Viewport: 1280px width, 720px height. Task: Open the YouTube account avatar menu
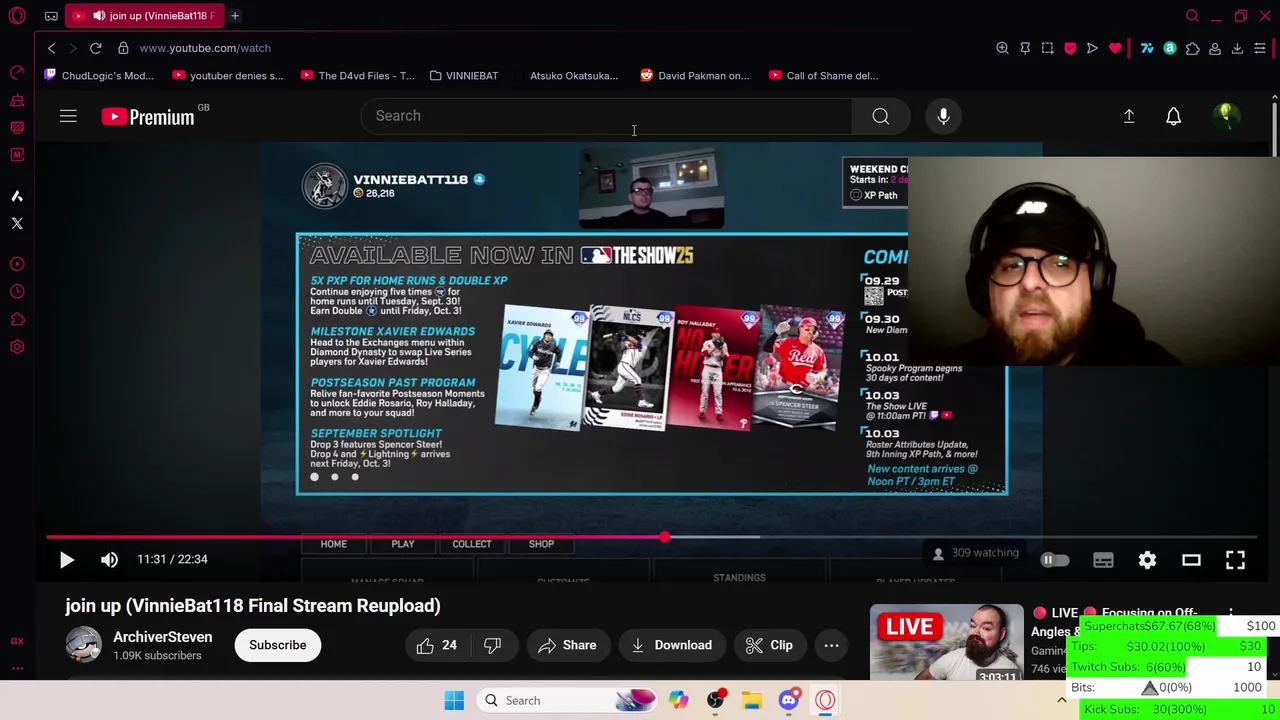pyautogui.click(x=1225, y=116)
